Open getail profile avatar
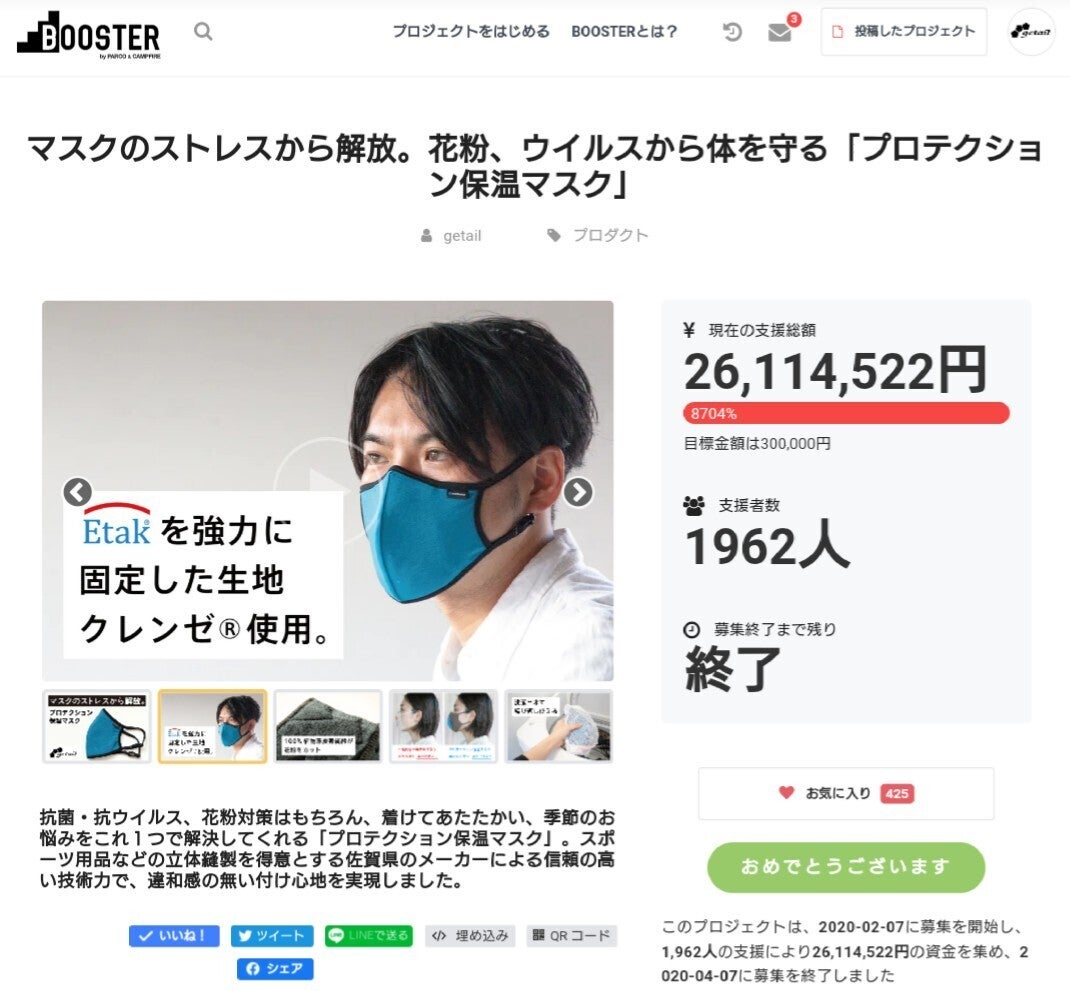Image resolution: width=1070 pixels, height=991 pixels. click(1031, 31)
